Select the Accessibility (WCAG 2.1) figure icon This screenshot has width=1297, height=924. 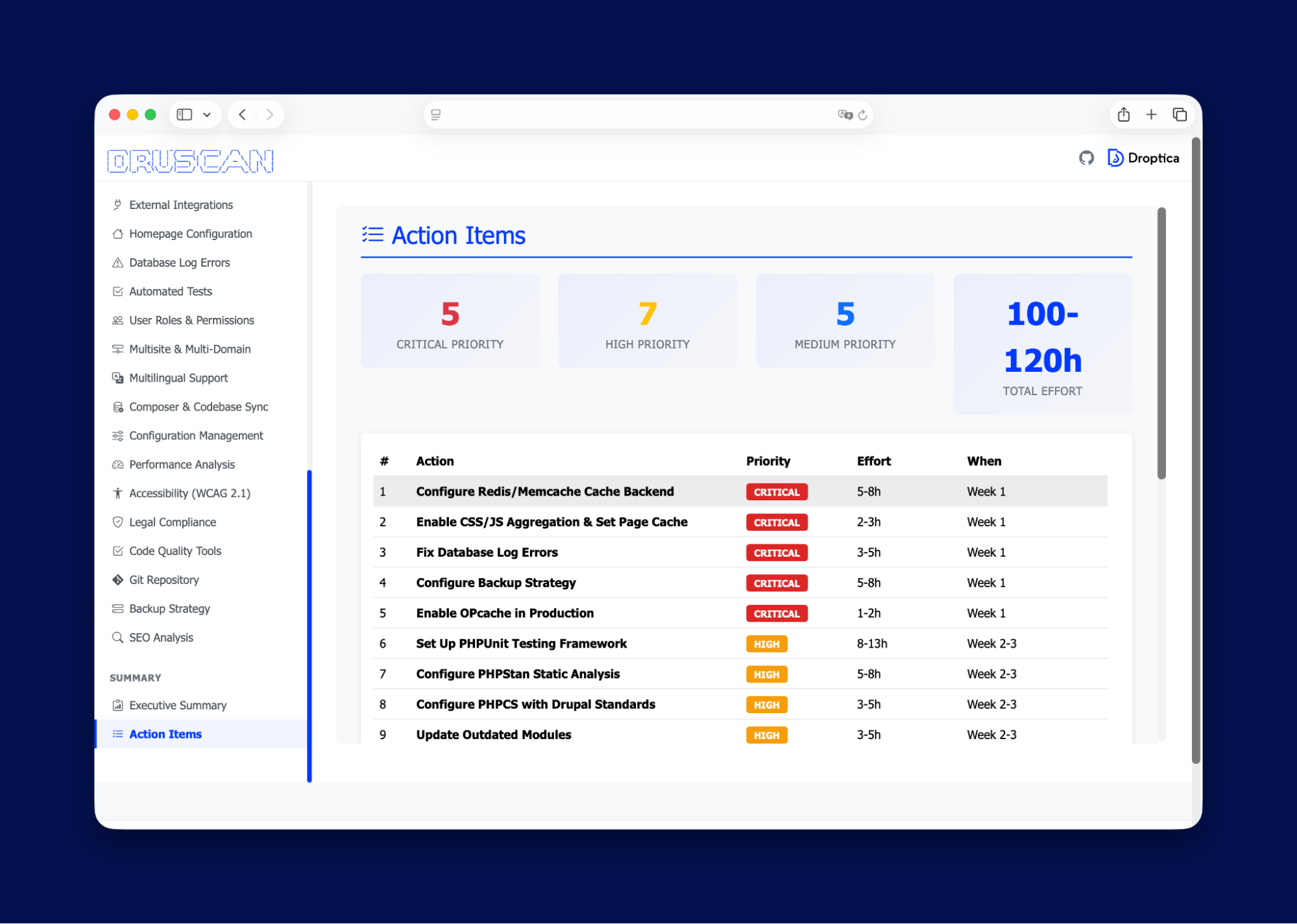117,493
